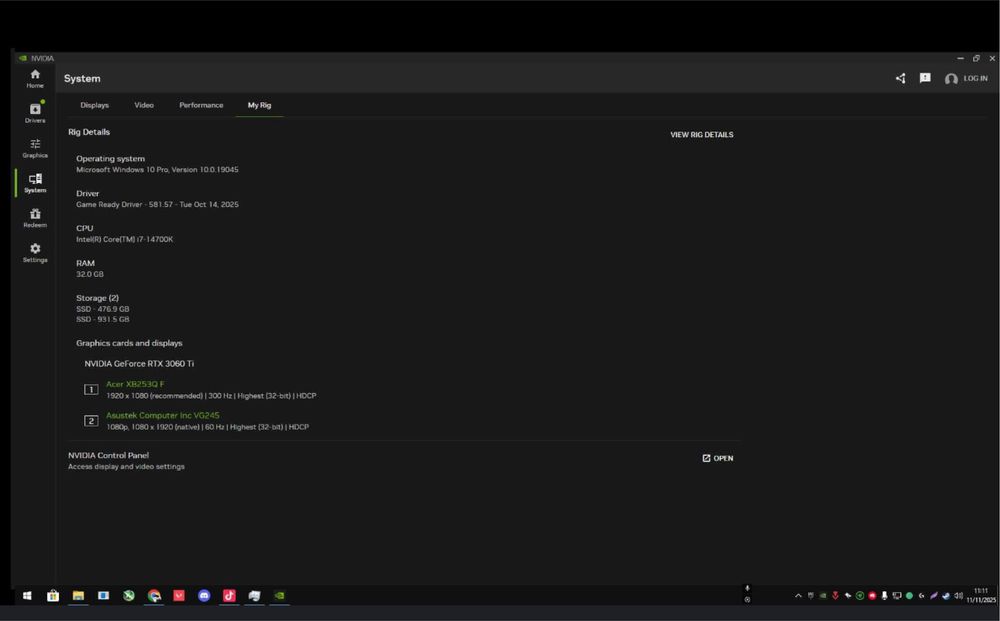1000x621 pixels.
Task: Click the NVIDIA Control Panel label
Action: pos(108,455)
